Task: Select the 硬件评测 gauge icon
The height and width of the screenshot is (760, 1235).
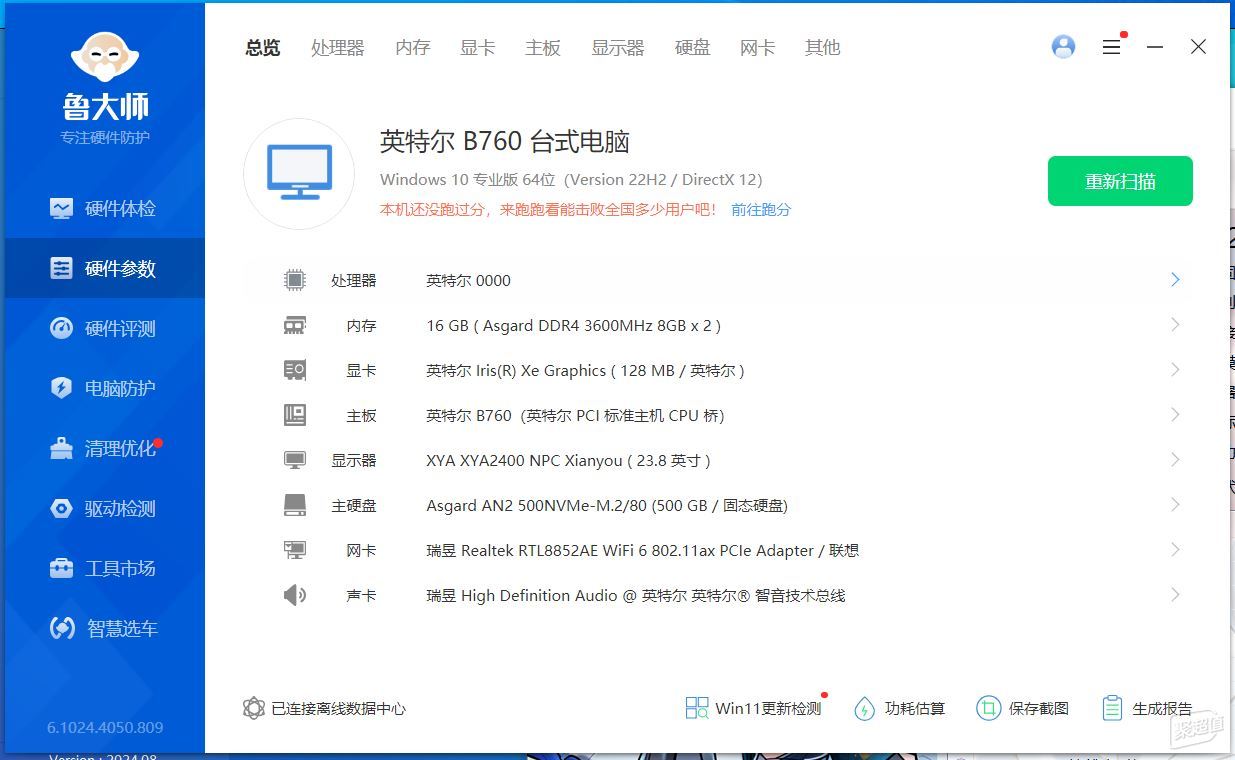Action: pyautogui.click(x=61, y=328)
